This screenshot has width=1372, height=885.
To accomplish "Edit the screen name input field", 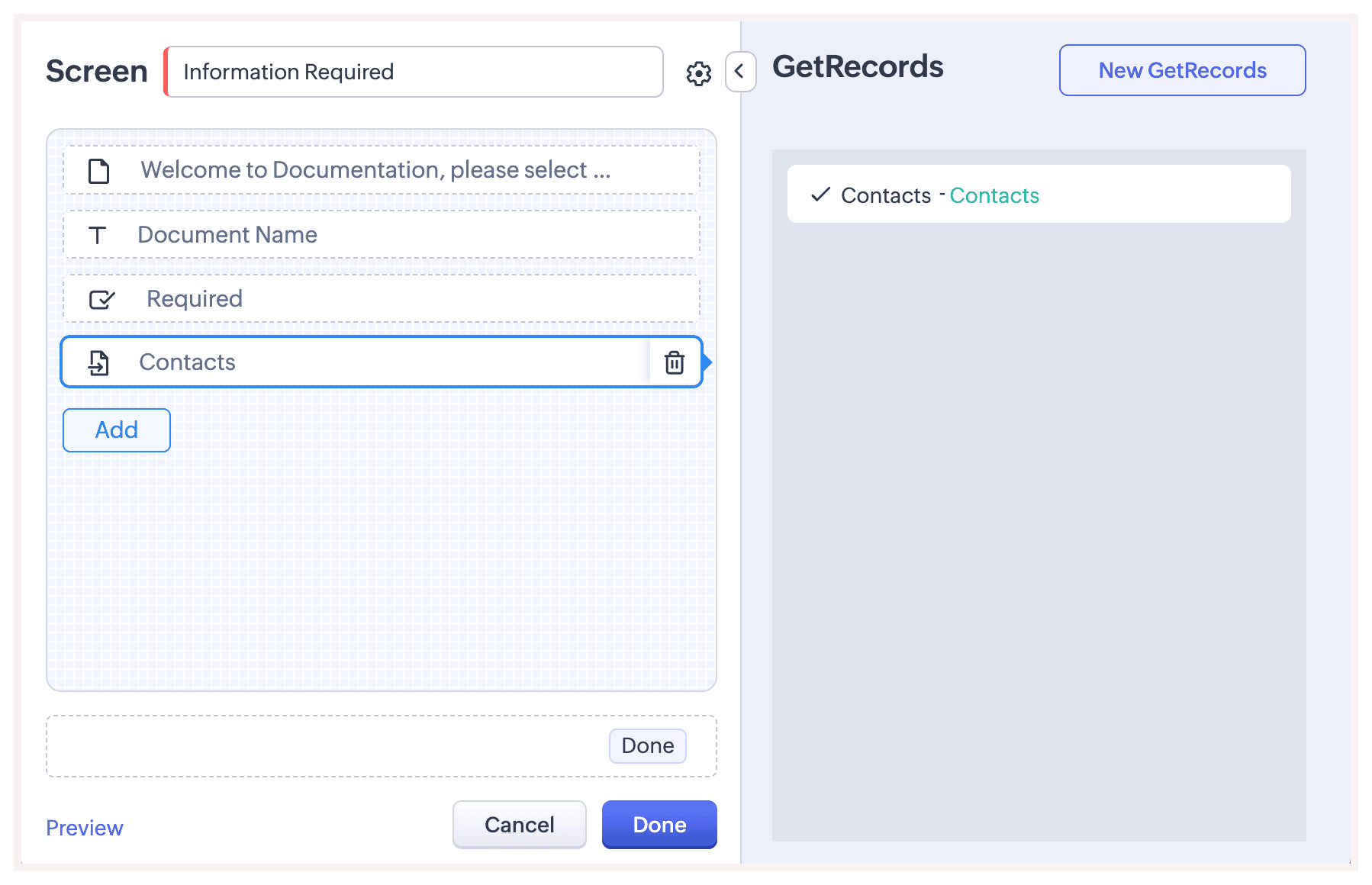I will (x=414, y=72).
